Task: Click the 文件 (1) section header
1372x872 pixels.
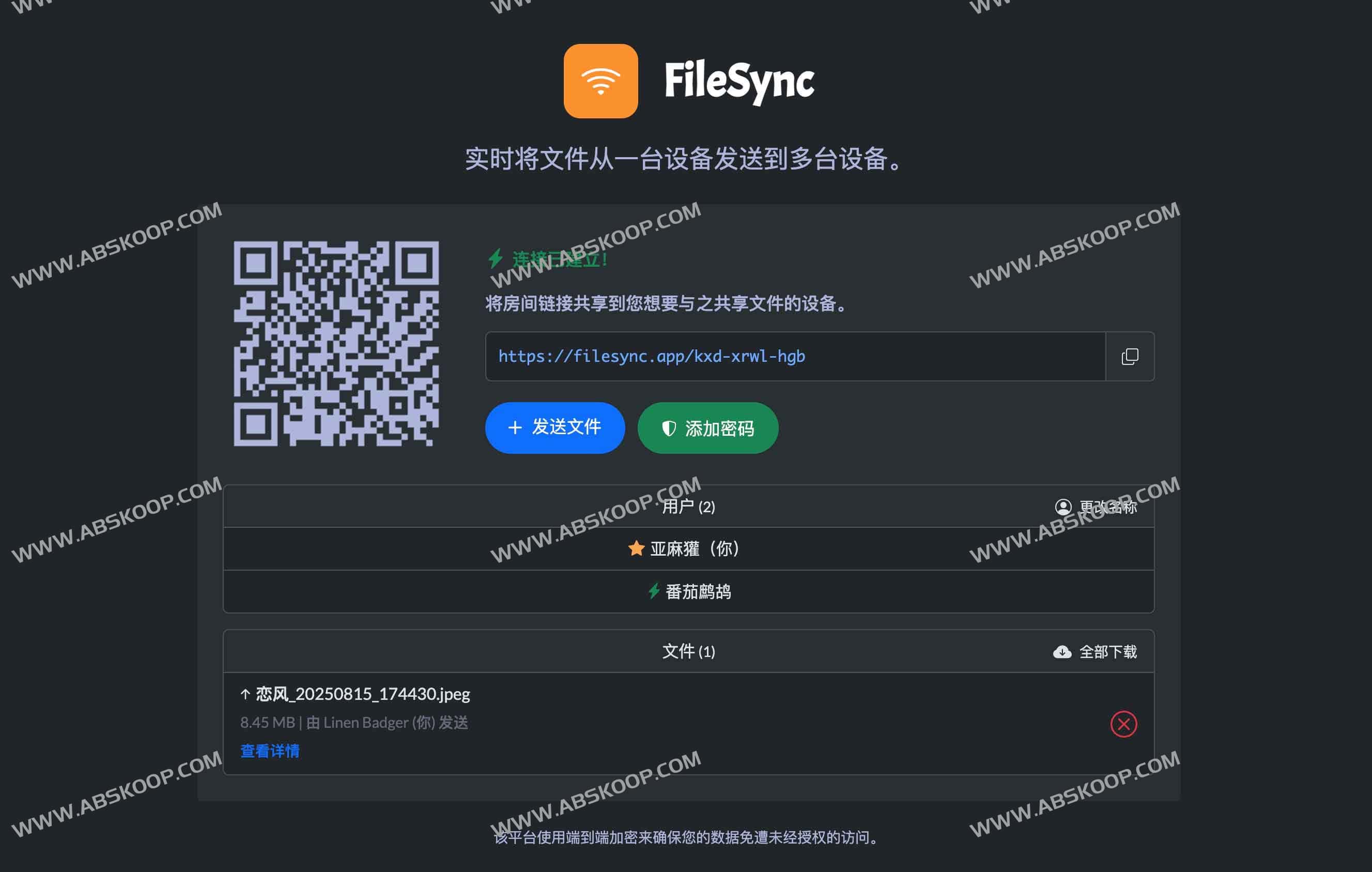Action: pyautogui.click(x=688, y=651)
